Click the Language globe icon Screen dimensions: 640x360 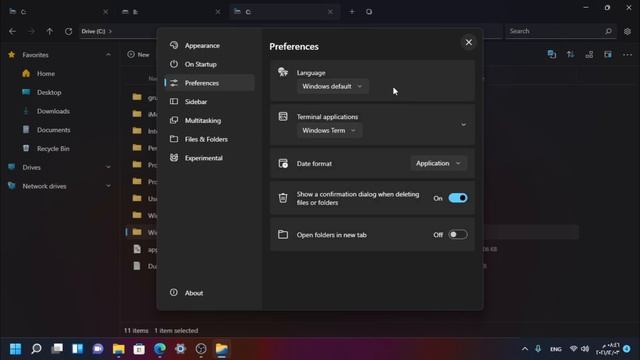(x=283, y=72)
